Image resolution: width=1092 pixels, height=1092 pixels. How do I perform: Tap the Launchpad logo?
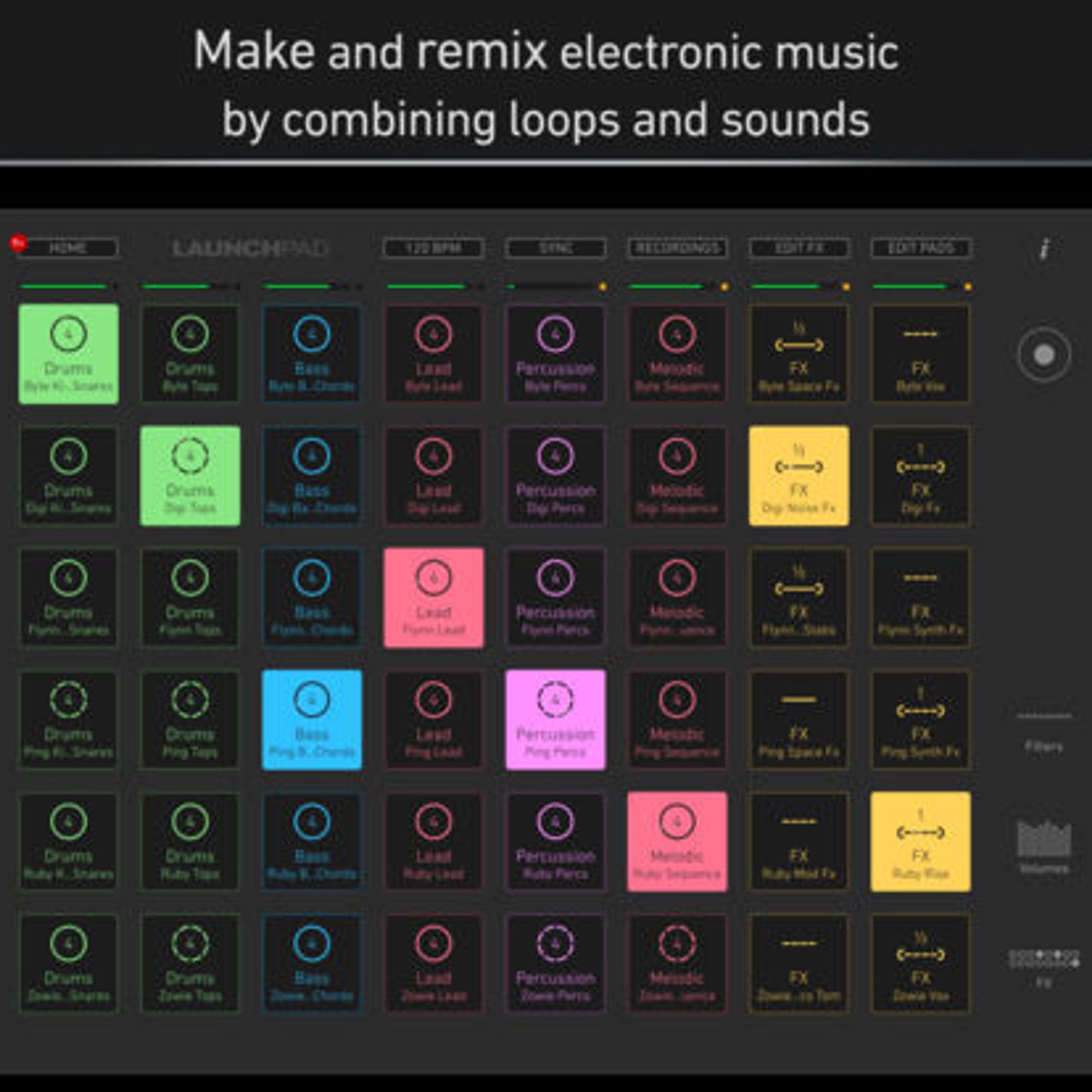[x=250, y=248]
